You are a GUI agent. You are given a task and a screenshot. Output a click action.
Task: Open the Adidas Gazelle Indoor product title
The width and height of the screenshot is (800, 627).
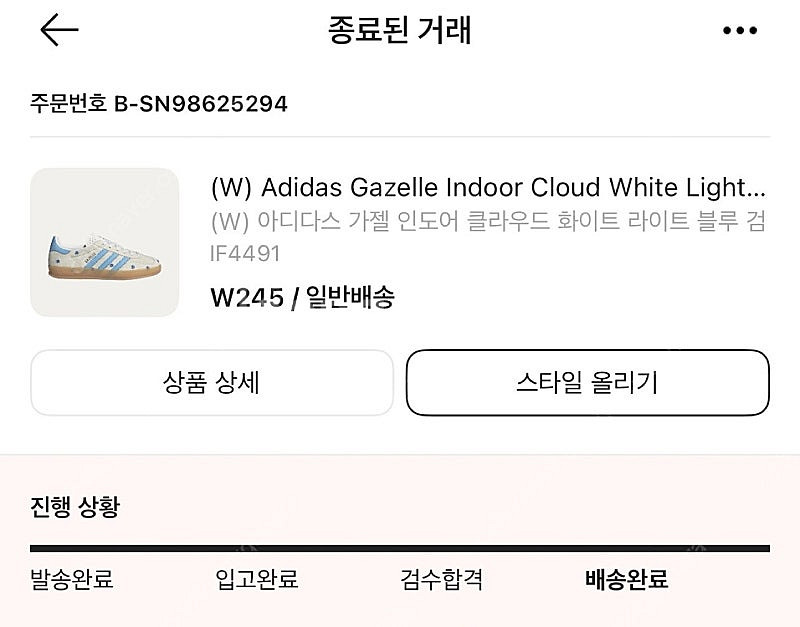[488, 187]
